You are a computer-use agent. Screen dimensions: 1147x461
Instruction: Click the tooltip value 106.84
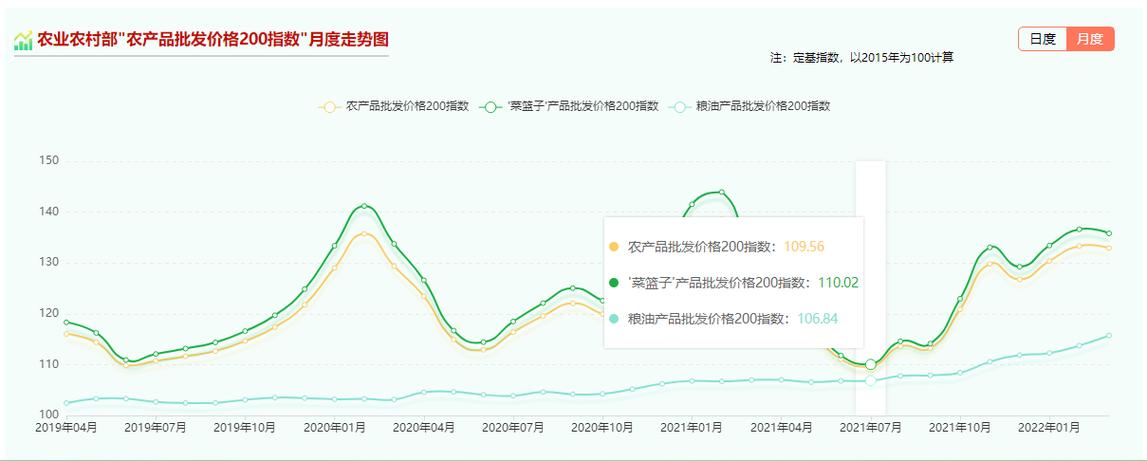coord(817,318)
